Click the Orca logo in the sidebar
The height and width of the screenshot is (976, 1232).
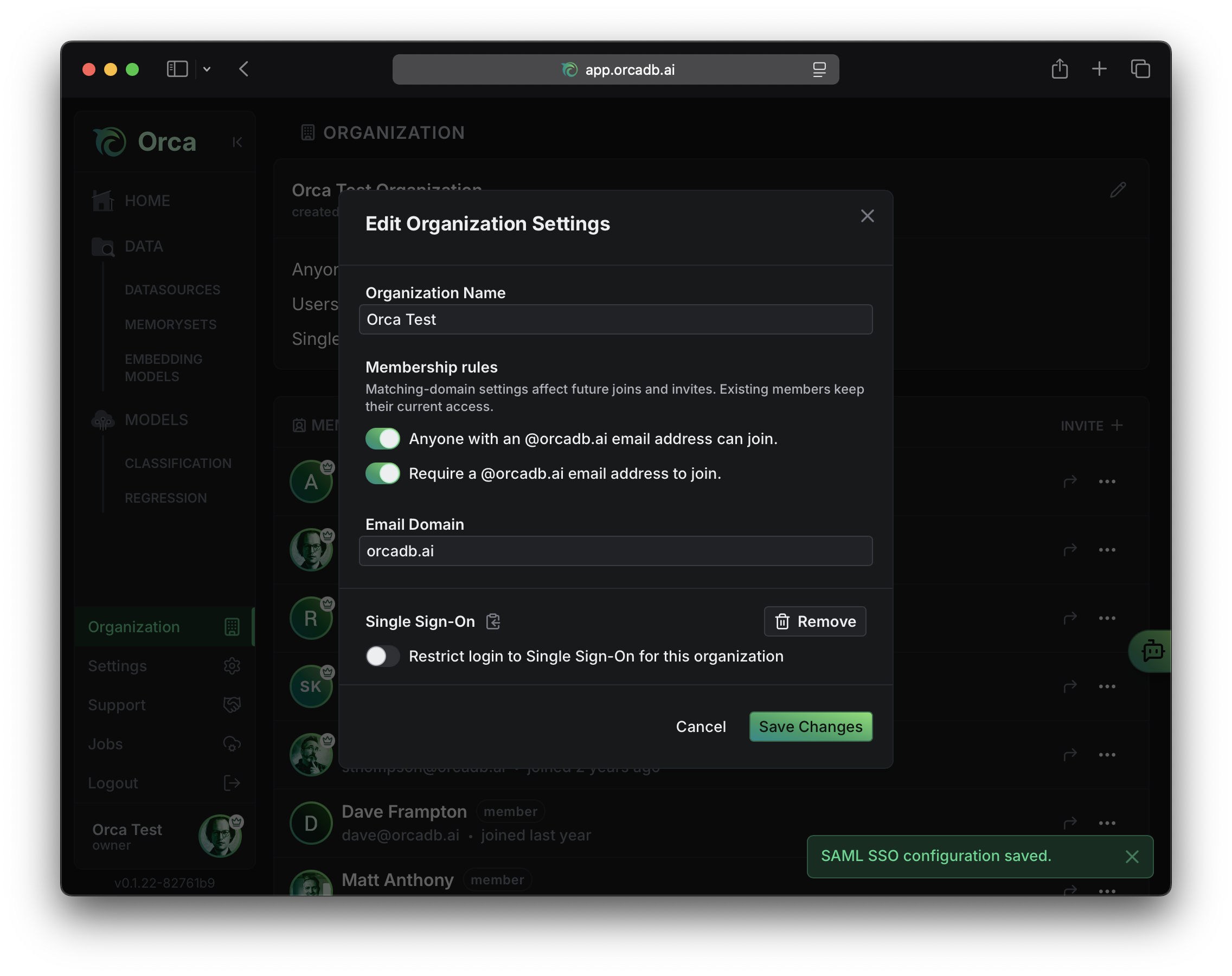pyautogui.click(x=110, y=142)
